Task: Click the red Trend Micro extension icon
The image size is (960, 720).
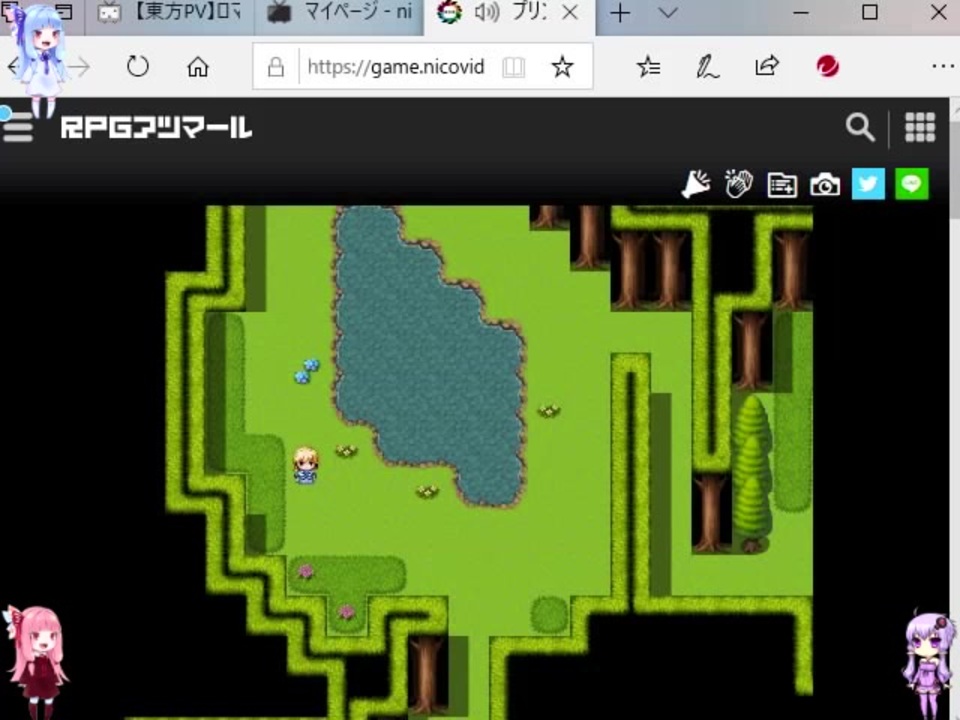Action: pos(827,66)
